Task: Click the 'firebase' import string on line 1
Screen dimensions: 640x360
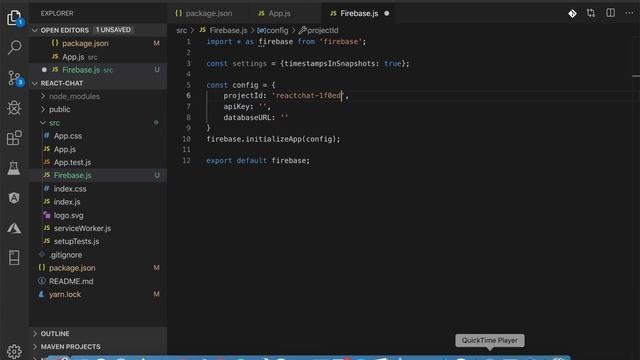Action: pos(341,42)
